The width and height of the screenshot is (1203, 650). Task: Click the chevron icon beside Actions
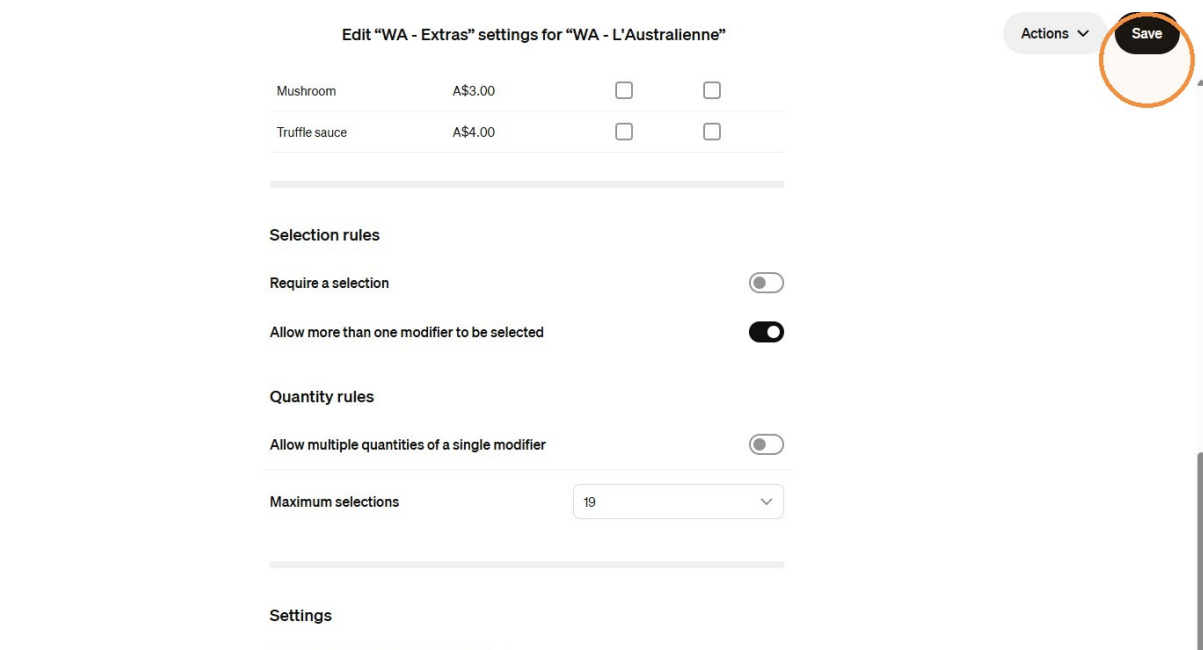point(1083,34)
